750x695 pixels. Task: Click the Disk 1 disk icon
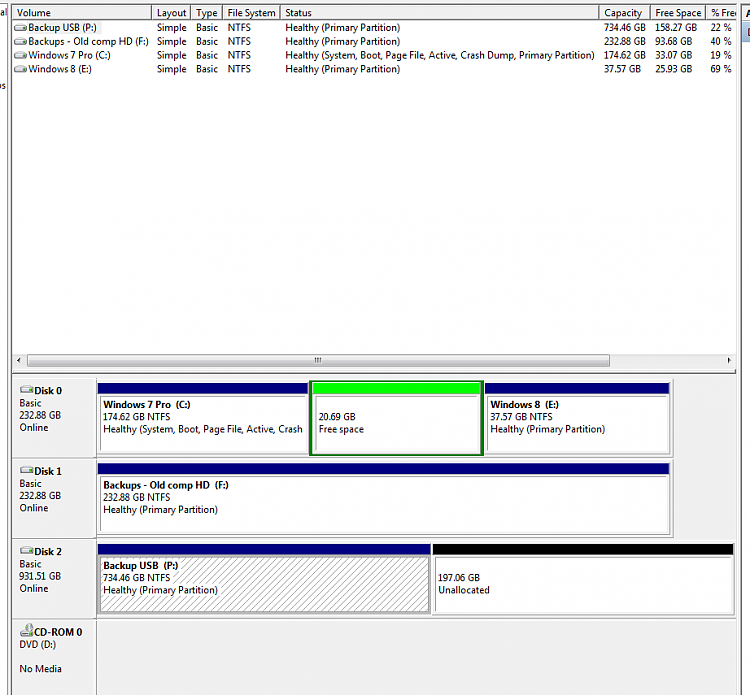[x=27, y=470]
